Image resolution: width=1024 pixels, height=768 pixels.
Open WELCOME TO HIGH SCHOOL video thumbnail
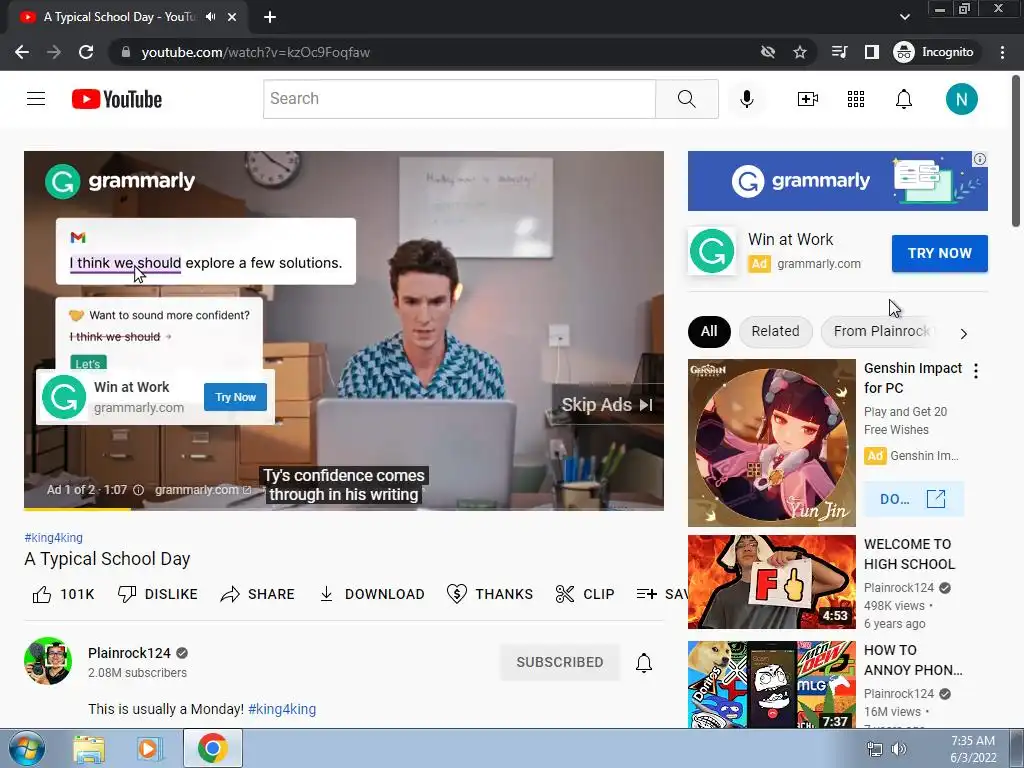(771, 582)
